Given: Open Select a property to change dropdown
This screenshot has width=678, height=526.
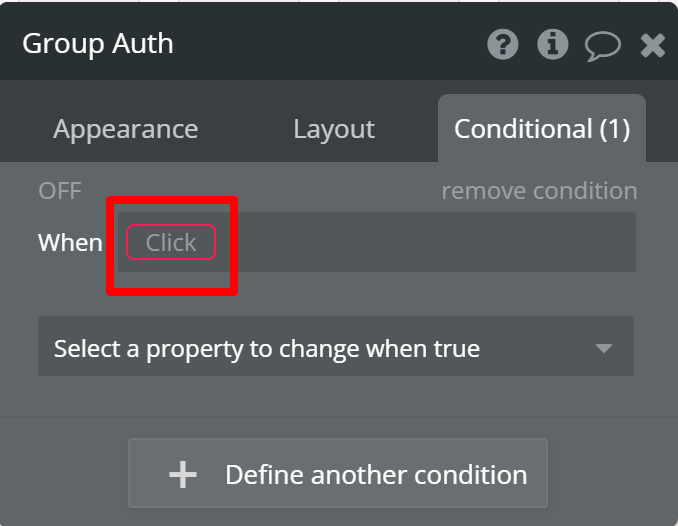Looking at the screenshot, I should 336,346.
